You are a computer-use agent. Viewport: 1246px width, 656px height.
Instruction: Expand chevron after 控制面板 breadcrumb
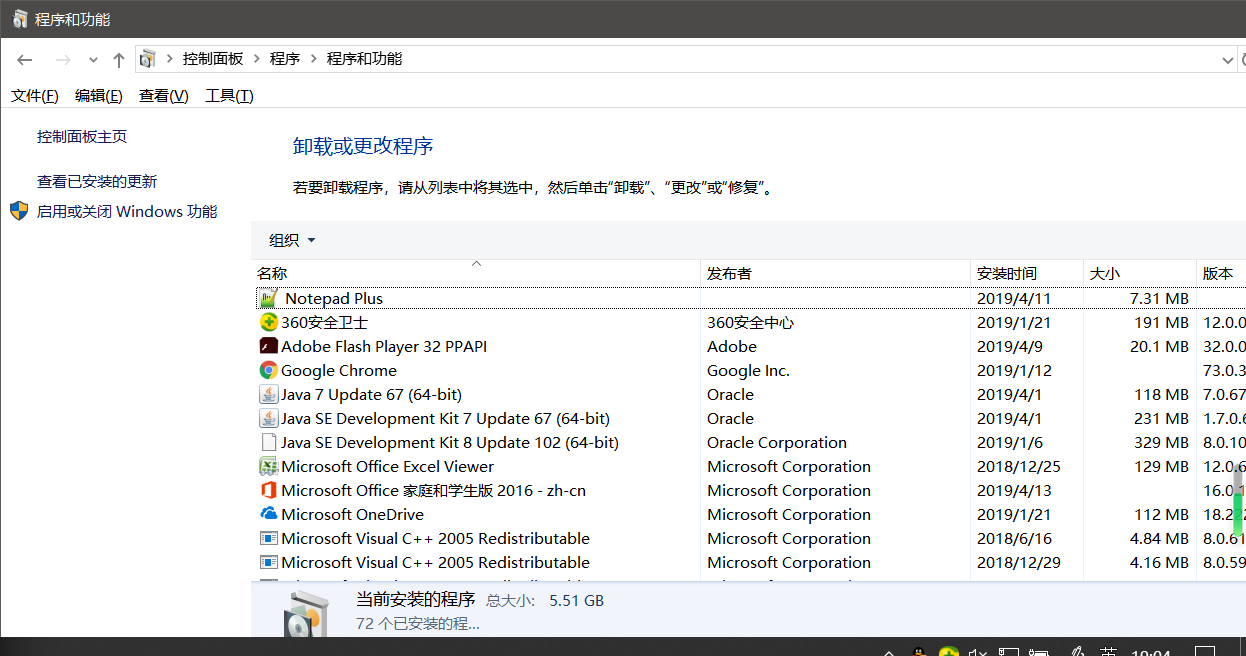257,59
